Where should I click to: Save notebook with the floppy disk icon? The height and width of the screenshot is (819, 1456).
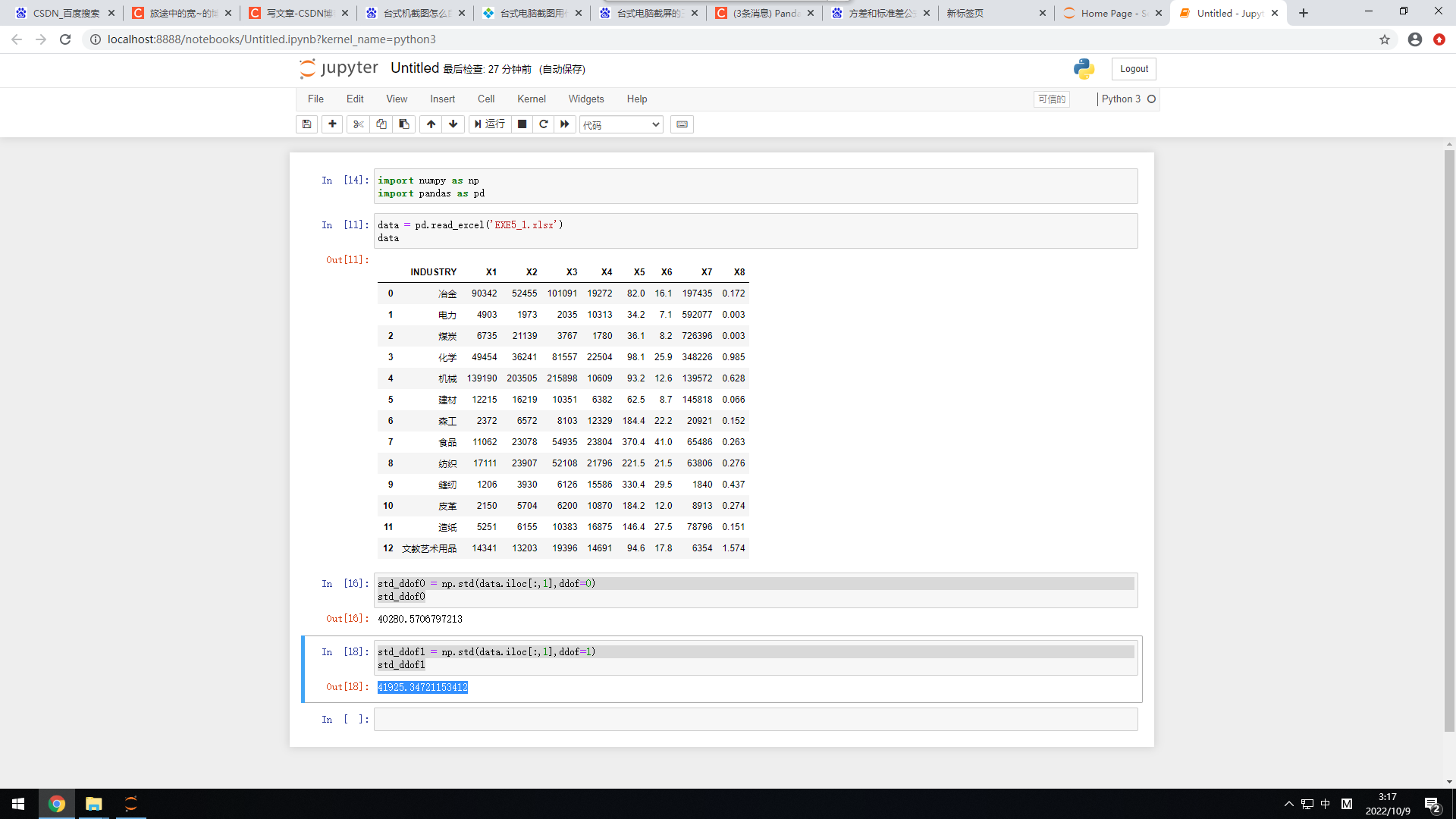click(x=306, y=124)
